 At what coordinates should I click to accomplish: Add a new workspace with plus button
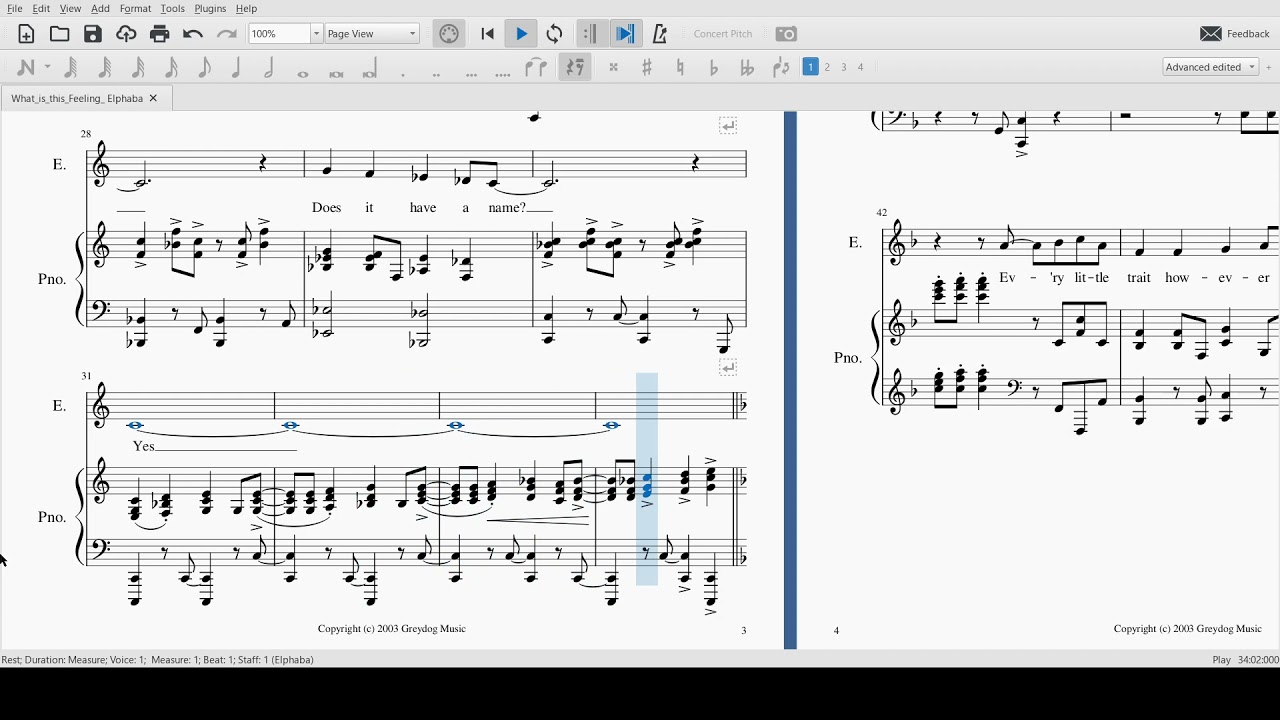pos(1270,67)
